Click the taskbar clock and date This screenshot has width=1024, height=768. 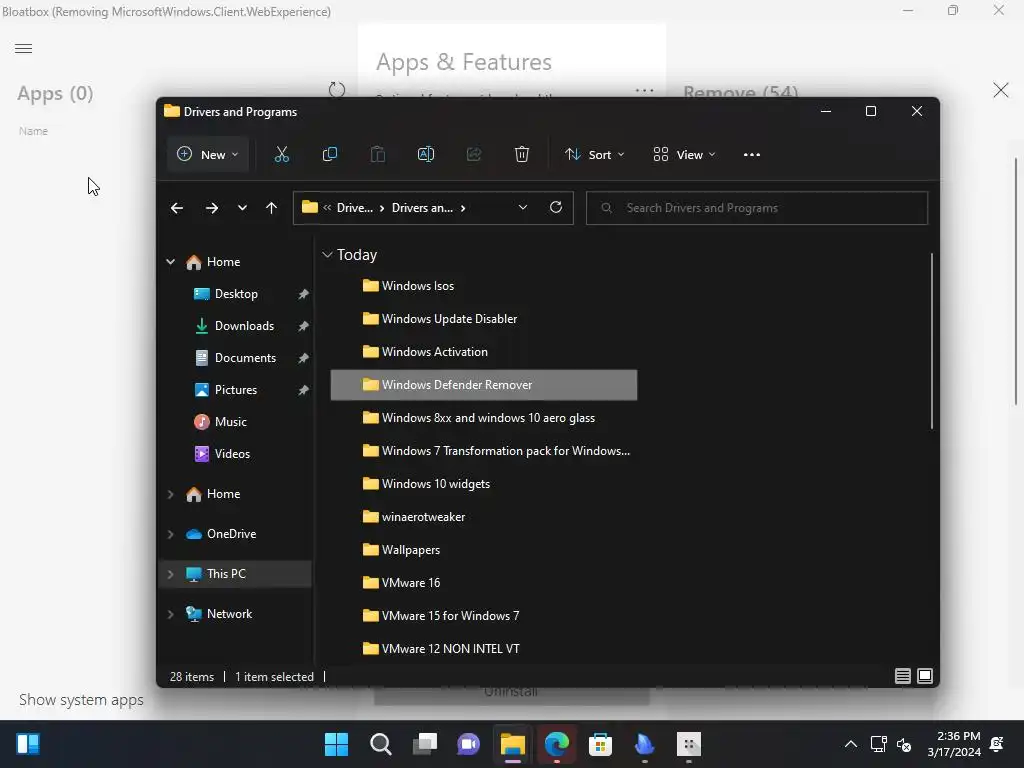[954, 744]
